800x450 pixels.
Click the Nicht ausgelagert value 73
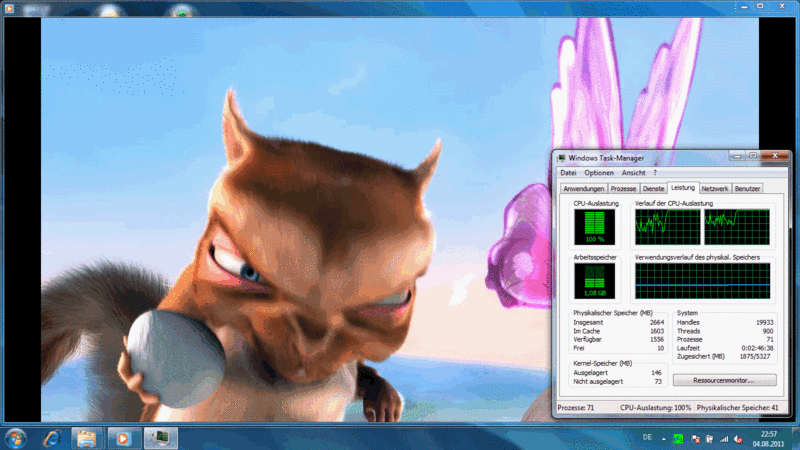coord(658,382)
